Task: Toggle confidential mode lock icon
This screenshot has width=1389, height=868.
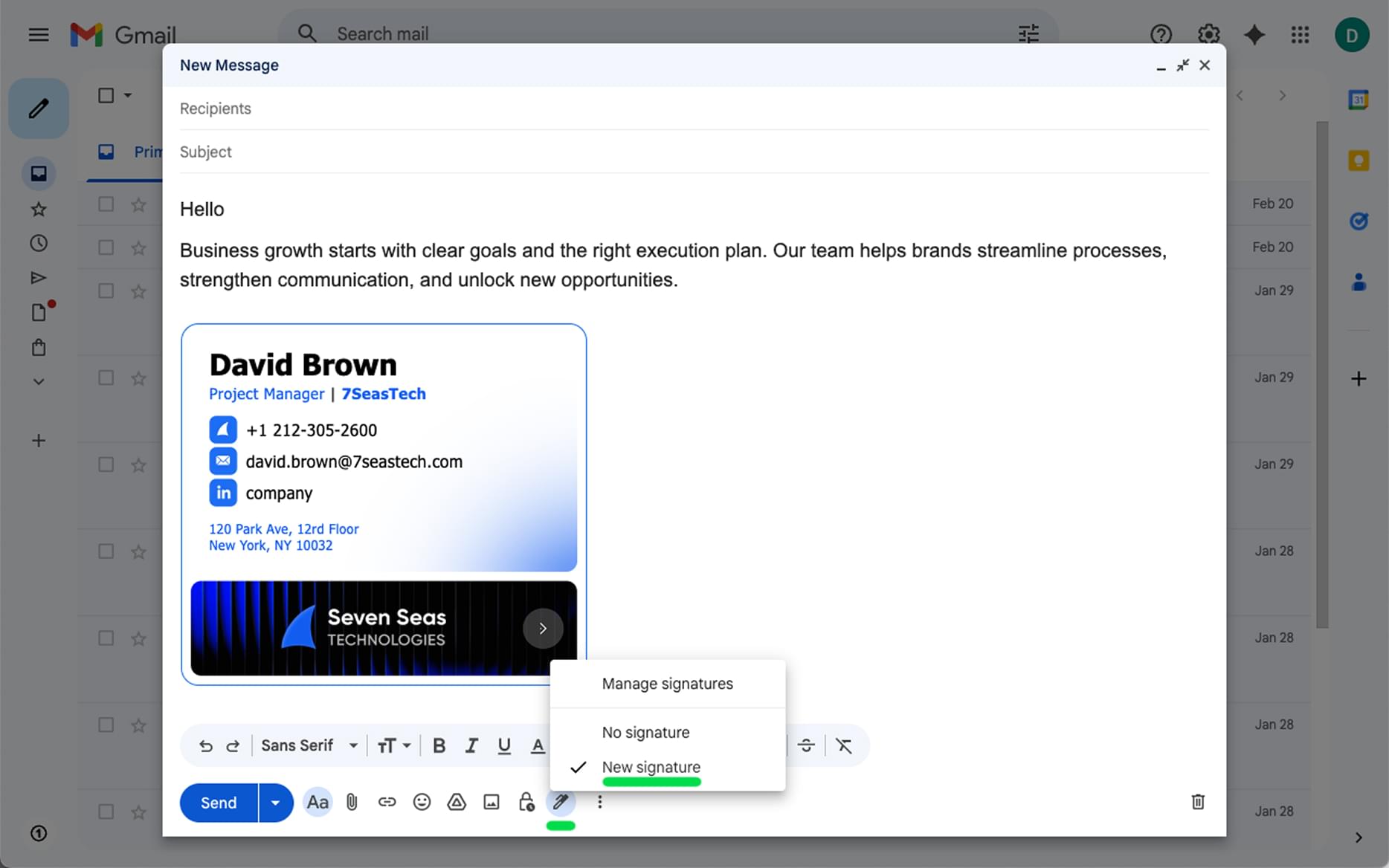Action: pyautogui.click(x=526, y=802)
